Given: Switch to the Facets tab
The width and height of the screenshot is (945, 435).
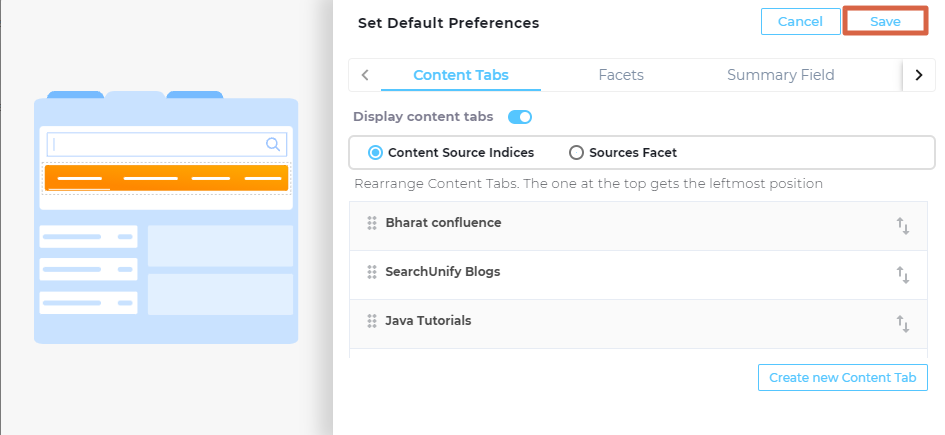Looking at the screenshot, I should [x=621, y=75].
